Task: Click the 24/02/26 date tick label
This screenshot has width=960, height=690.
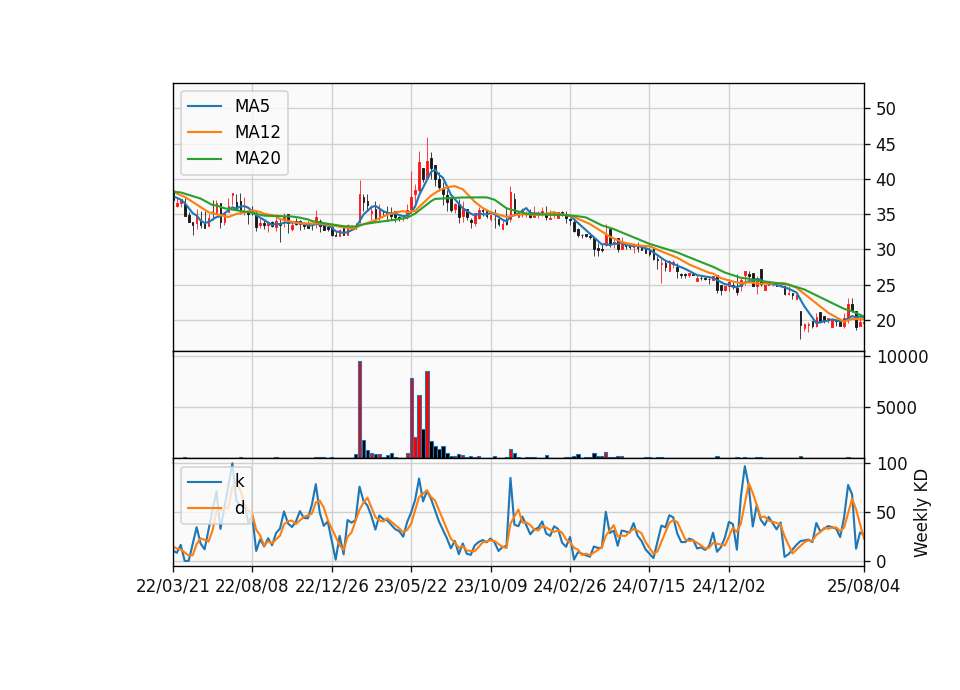Action: 569,586
